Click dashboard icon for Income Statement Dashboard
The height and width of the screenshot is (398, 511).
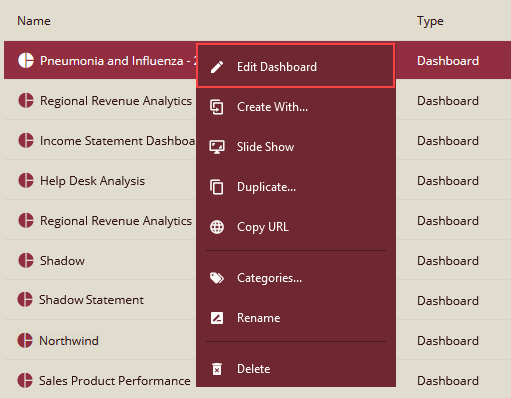(x=26, y=140)
